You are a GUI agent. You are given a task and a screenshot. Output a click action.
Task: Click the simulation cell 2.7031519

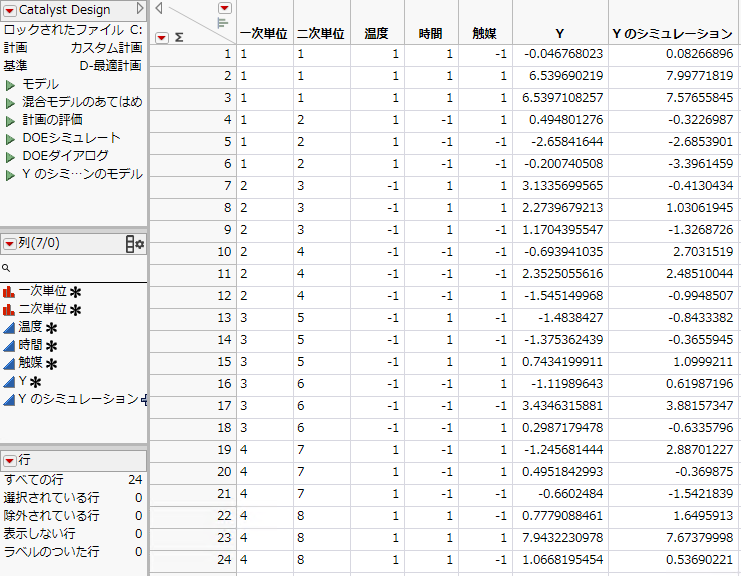point(673,252)
